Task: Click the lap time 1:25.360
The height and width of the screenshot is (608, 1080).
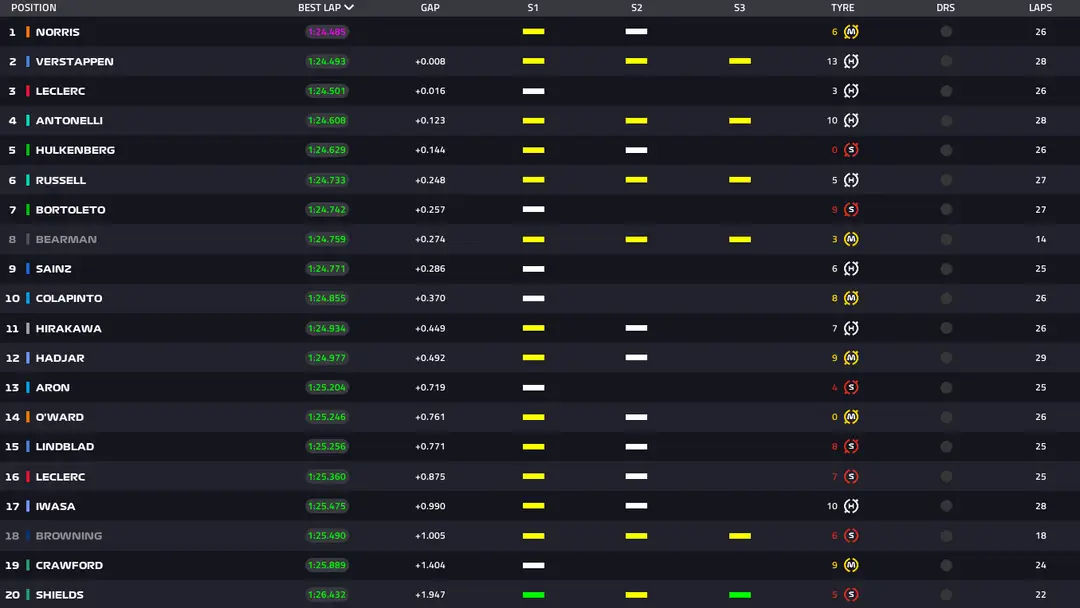Action: coord(327,476)
